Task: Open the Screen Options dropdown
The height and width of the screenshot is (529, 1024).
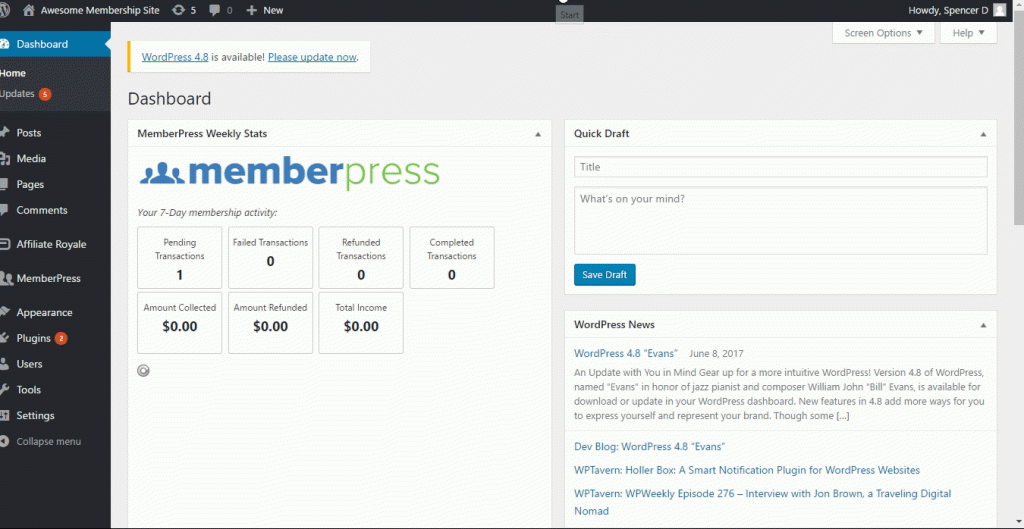Action: (x=883, y=33)
